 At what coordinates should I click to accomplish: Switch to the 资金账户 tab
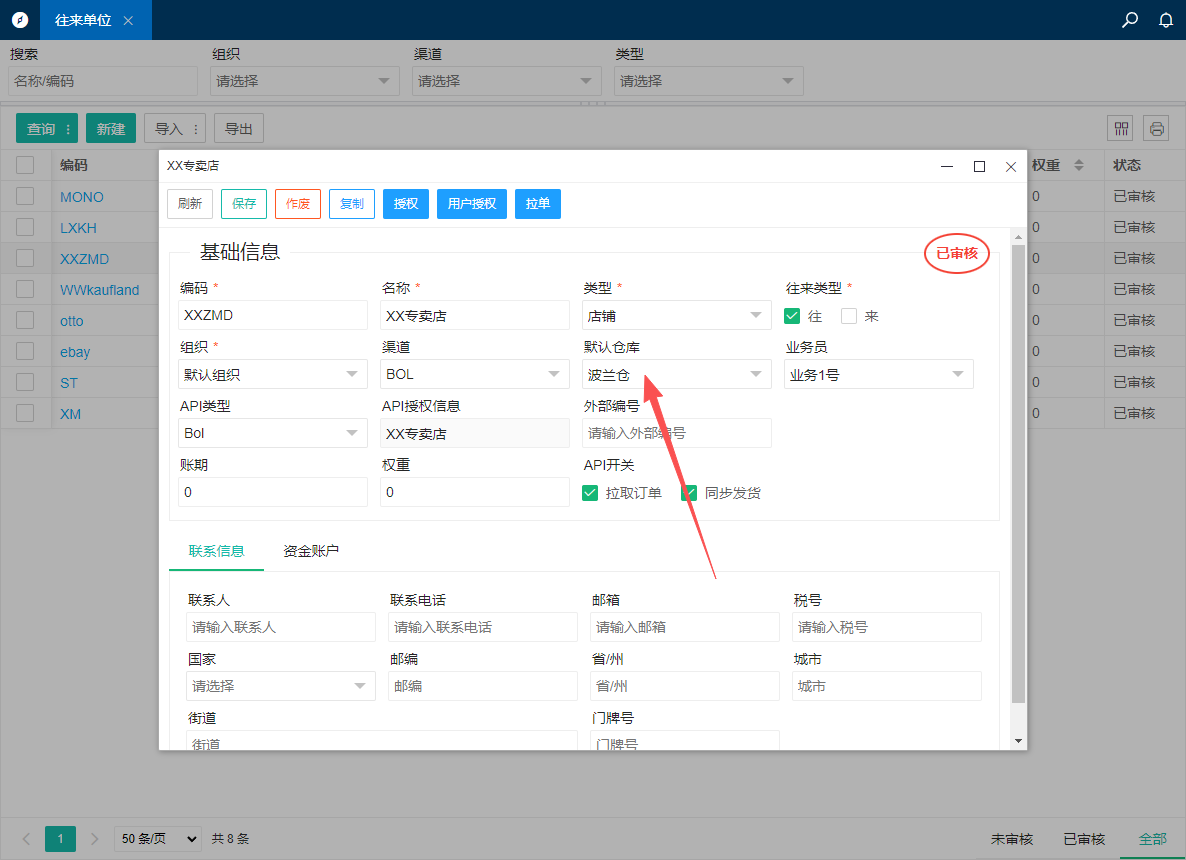311,551
